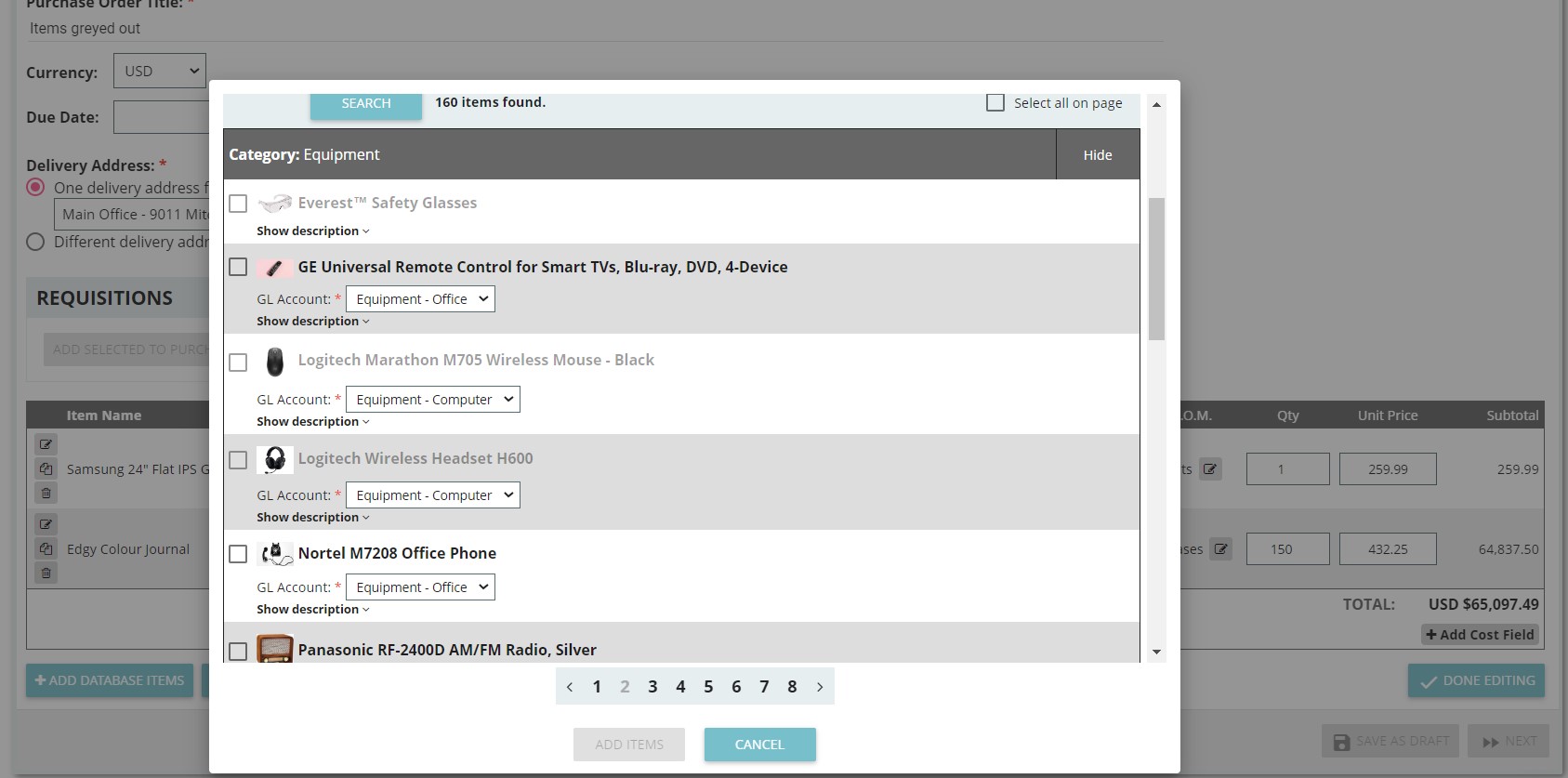
Task: Go to page 5 of results
Action: pos(708,687)
